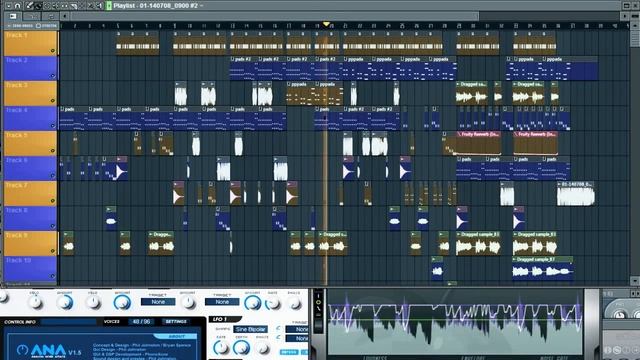Select the Paint brush tool
This screenshot has width=640, height=360.
coord(38,6)
